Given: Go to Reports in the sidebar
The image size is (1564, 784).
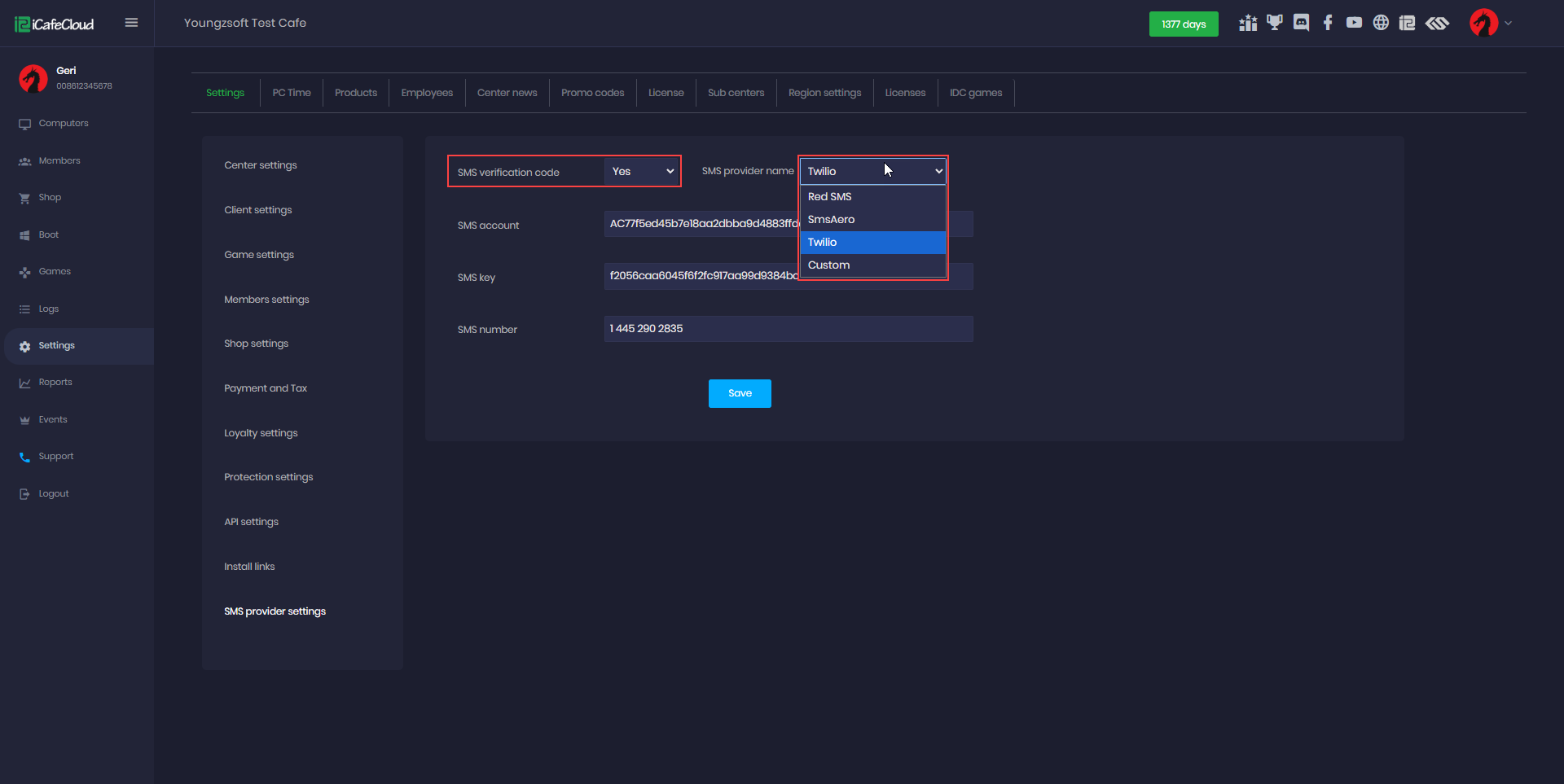Looking at the screenshot, I should pos(55,383).
